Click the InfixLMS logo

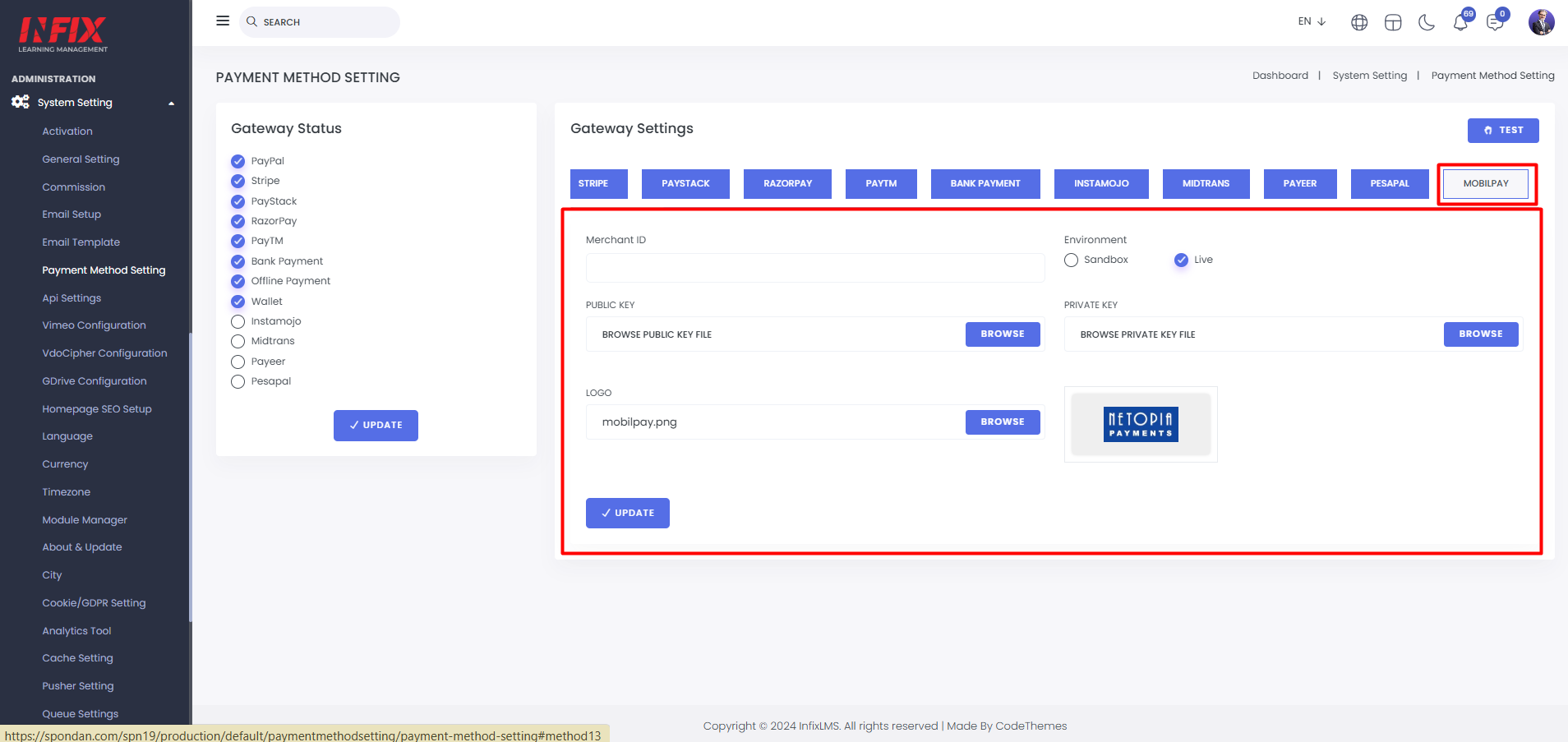tap(63, 35)
